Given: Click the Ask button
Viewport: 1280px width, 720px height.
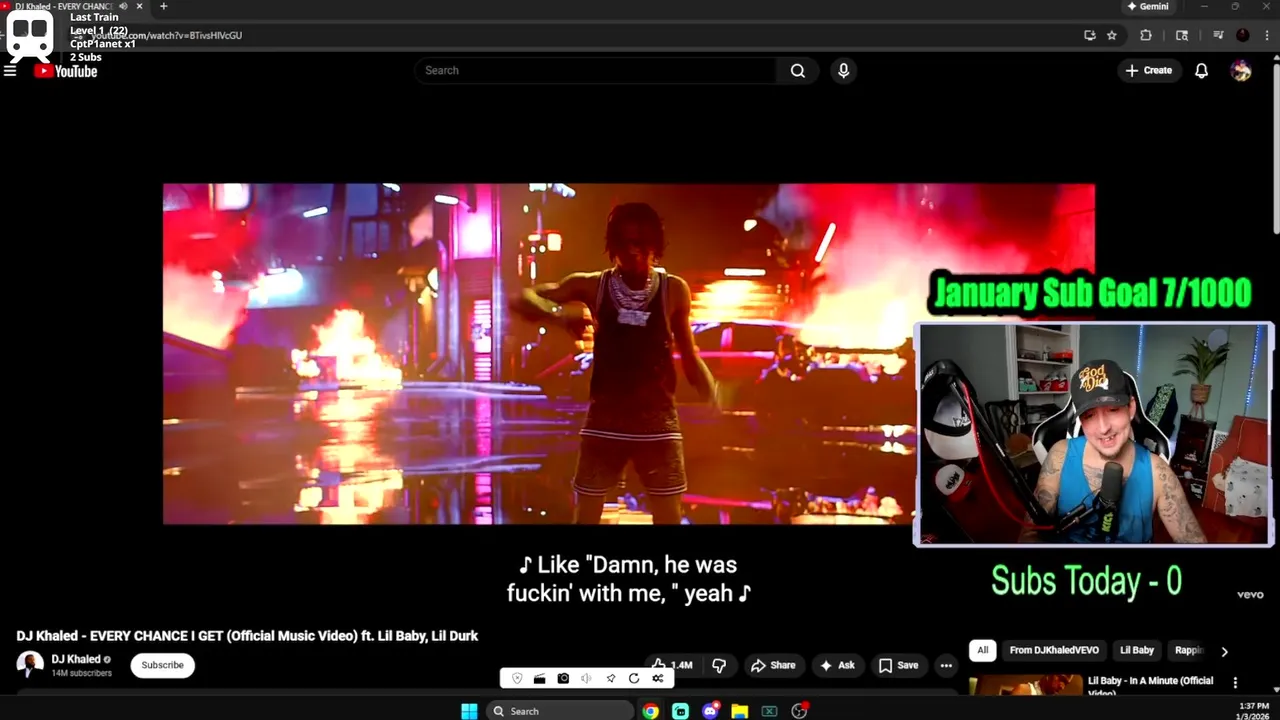Looking at the screenshot, I should point(837,665).
